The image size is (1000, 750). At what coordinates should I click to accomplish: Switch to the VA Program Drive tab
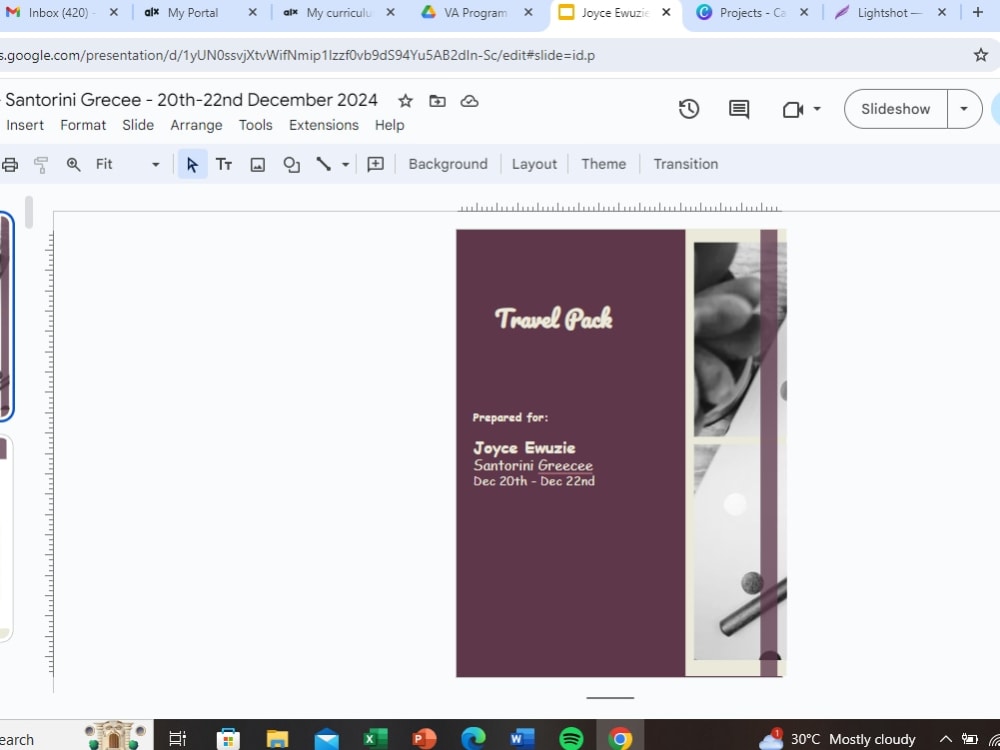[x=476, y=13]
